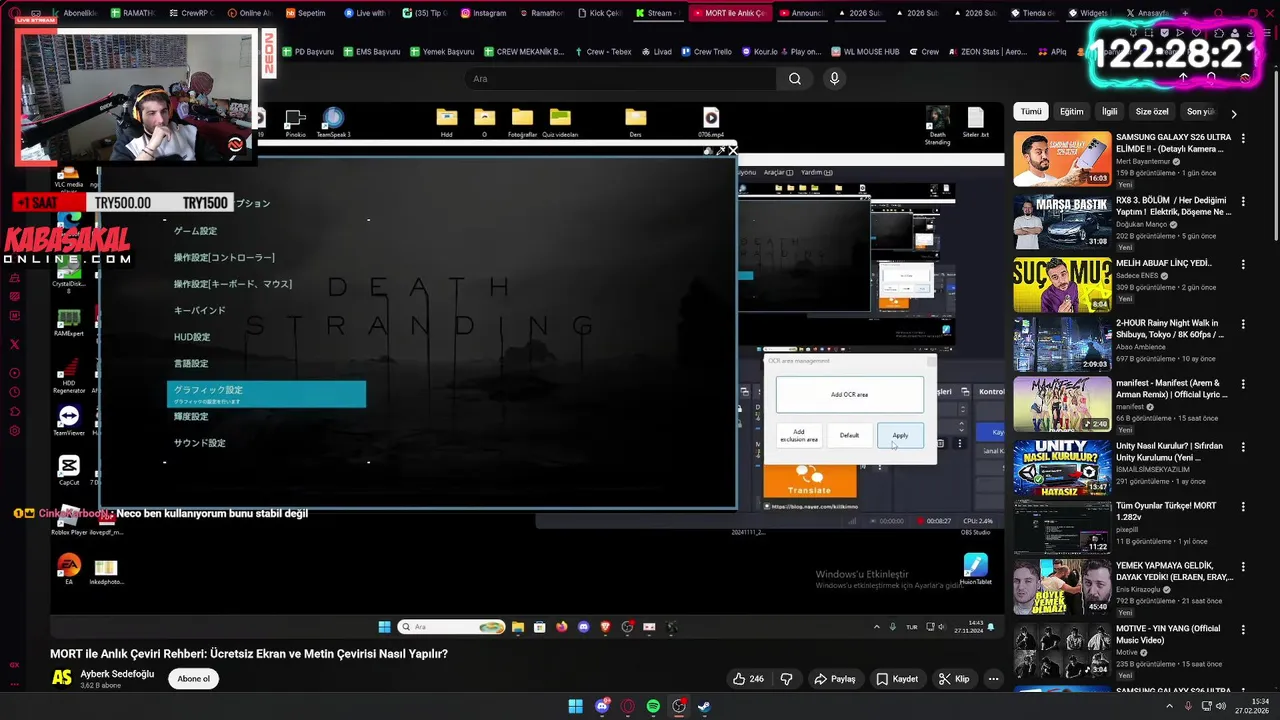Open options menu for Yemek Yapmaya Geldik video
1280x720 pixels.
(1244, 567)
